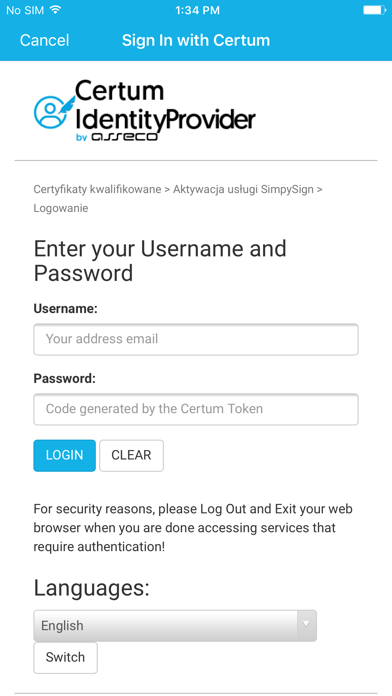Tap the 1:34 PM clock
This screenshot has width=392, height=696.
197,10
